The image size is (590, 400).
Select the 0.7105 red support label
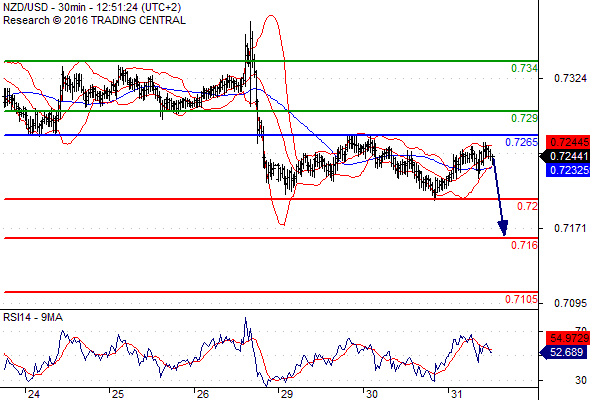(x=521, y=300)
